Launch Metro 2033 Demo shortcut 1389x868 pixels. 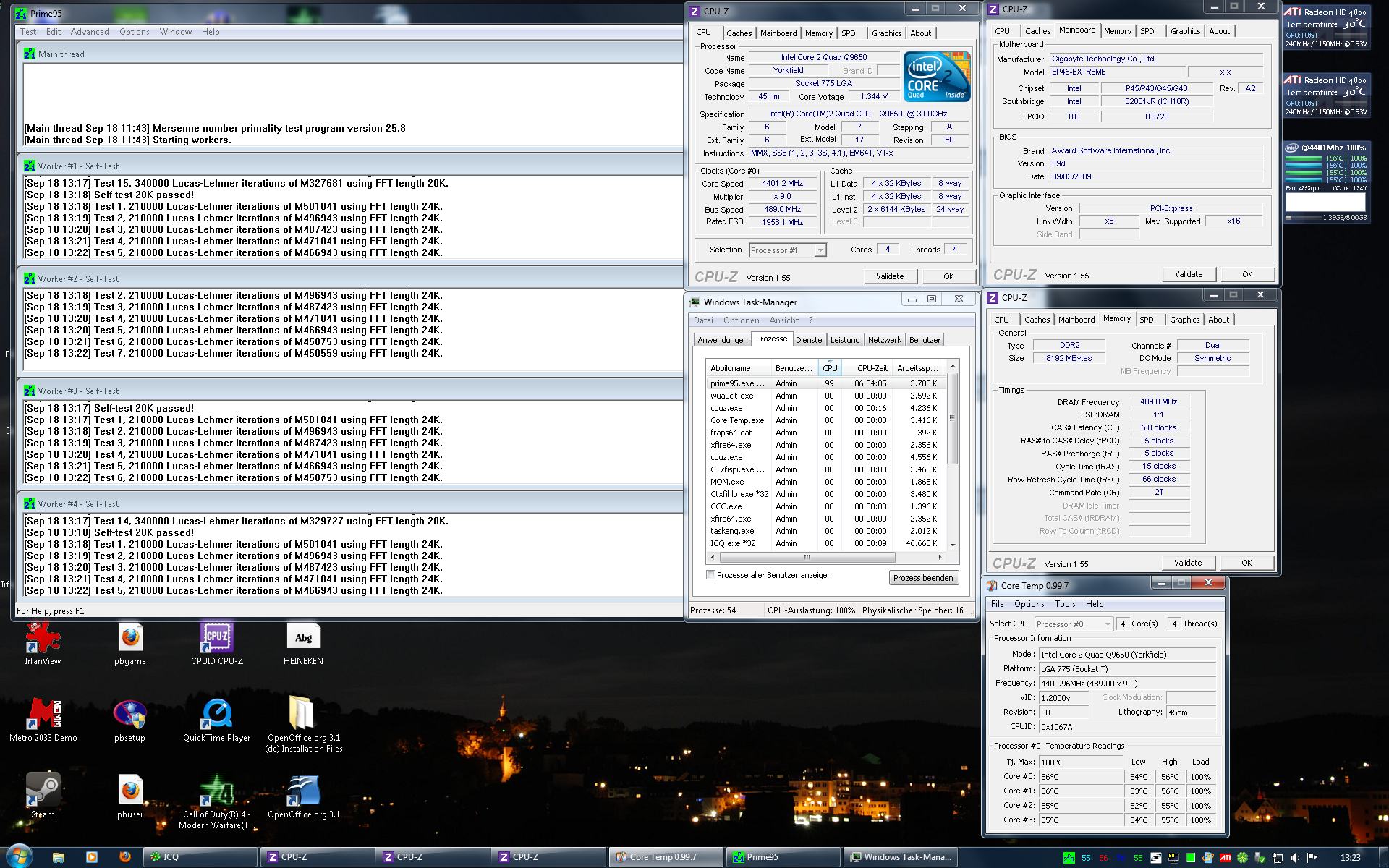pyautogui.click(x=43, y=720)
